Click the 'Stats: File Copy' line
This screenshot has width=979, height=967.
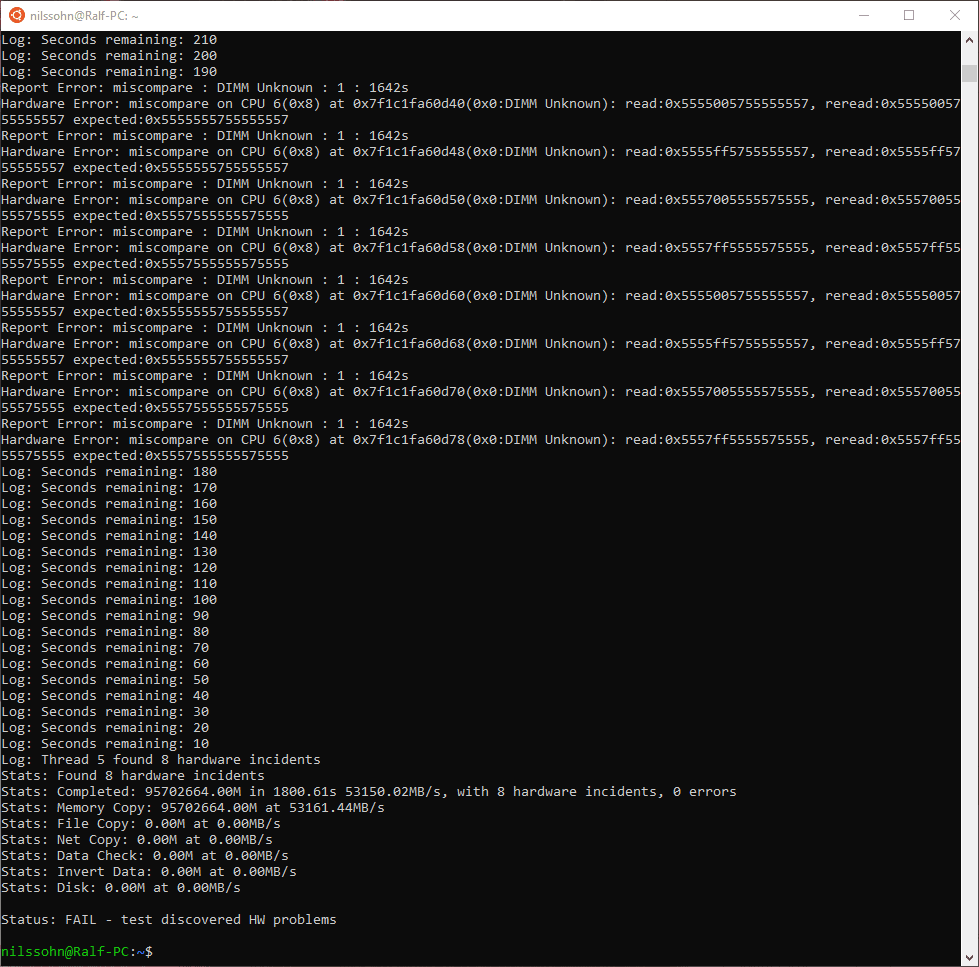point(140,824)
